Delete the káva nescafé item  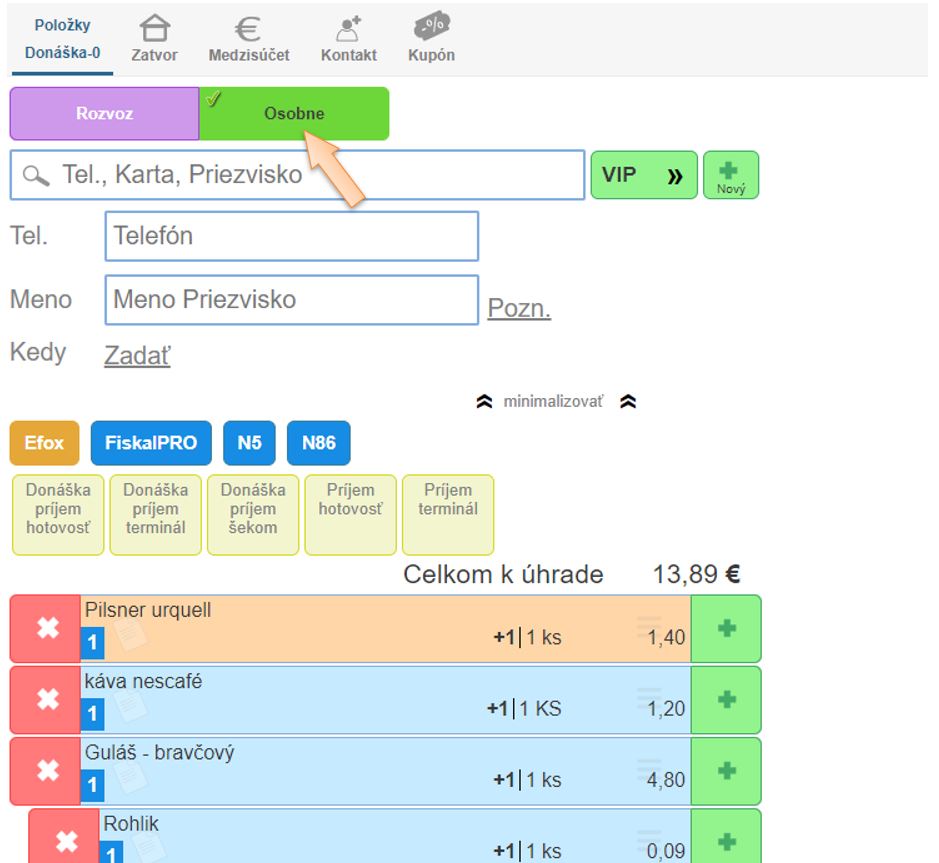[x=46, y=699]
